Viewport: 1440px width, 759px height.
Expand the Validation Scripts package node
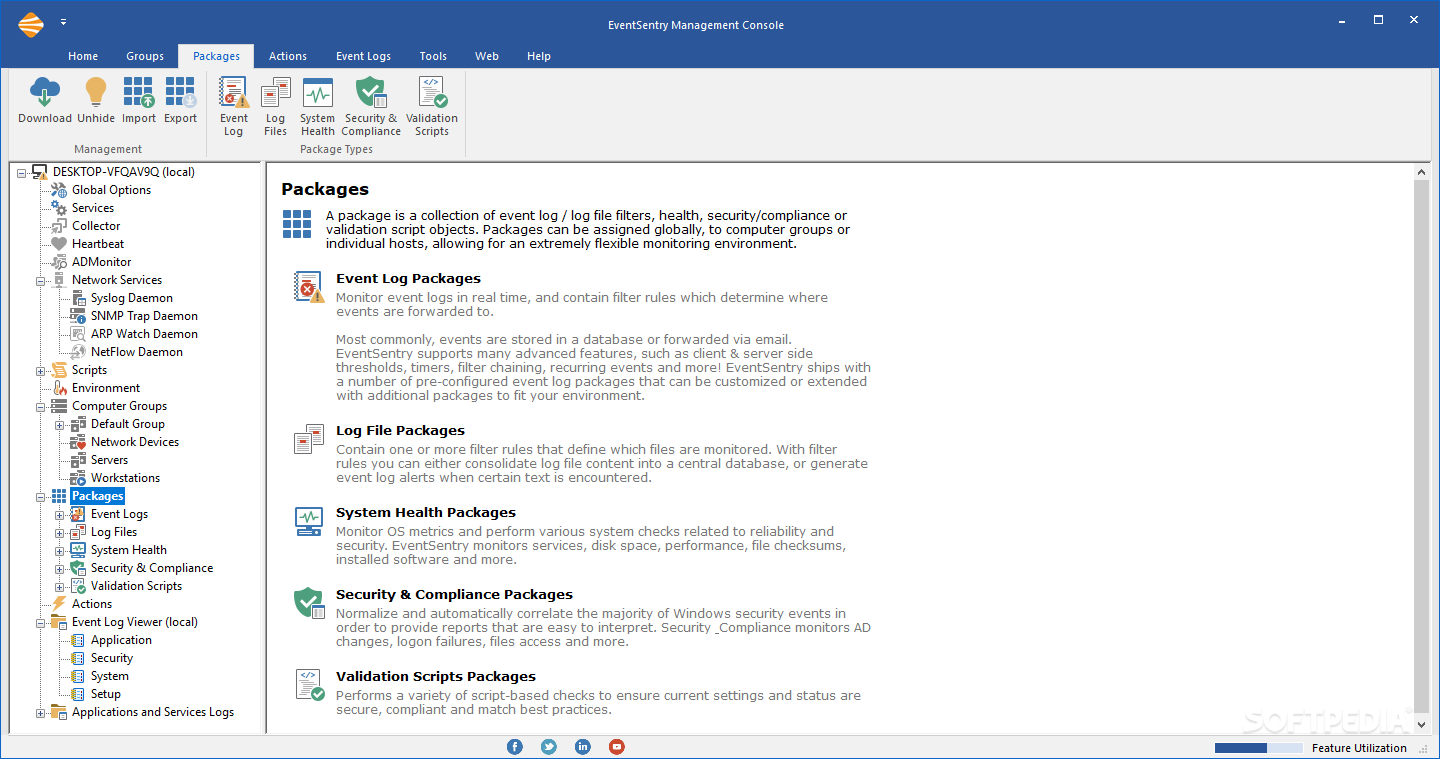pyautogui.click(x=60, y=586)
